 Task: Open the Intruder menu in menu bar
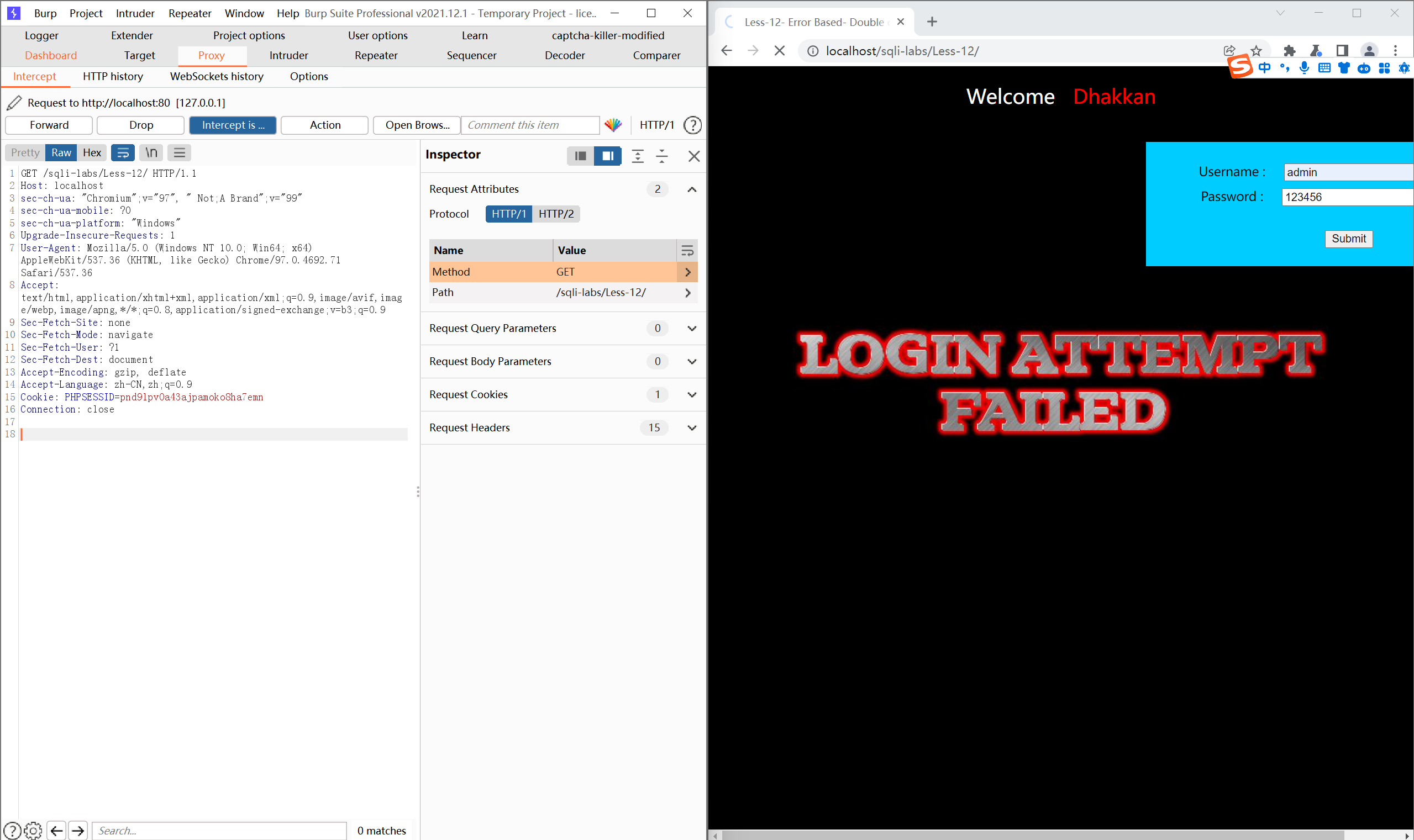(x=135, y=13)
